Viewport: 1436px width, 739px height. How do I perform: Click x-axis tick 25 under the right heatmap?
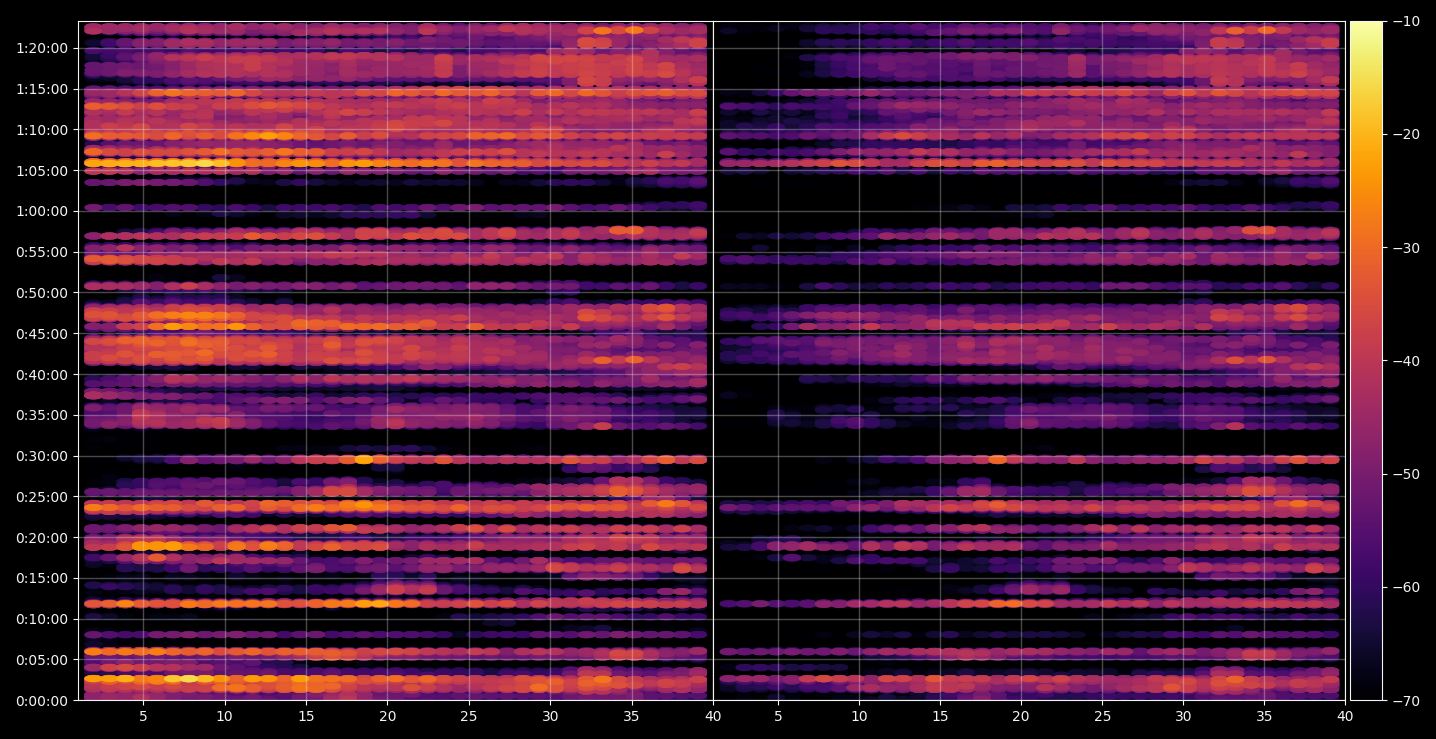tap(1102, 717)
